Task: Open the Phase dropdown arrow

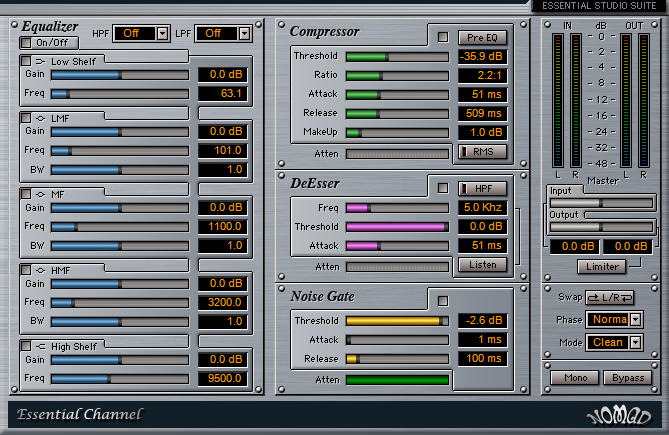Action: (636, 319)
